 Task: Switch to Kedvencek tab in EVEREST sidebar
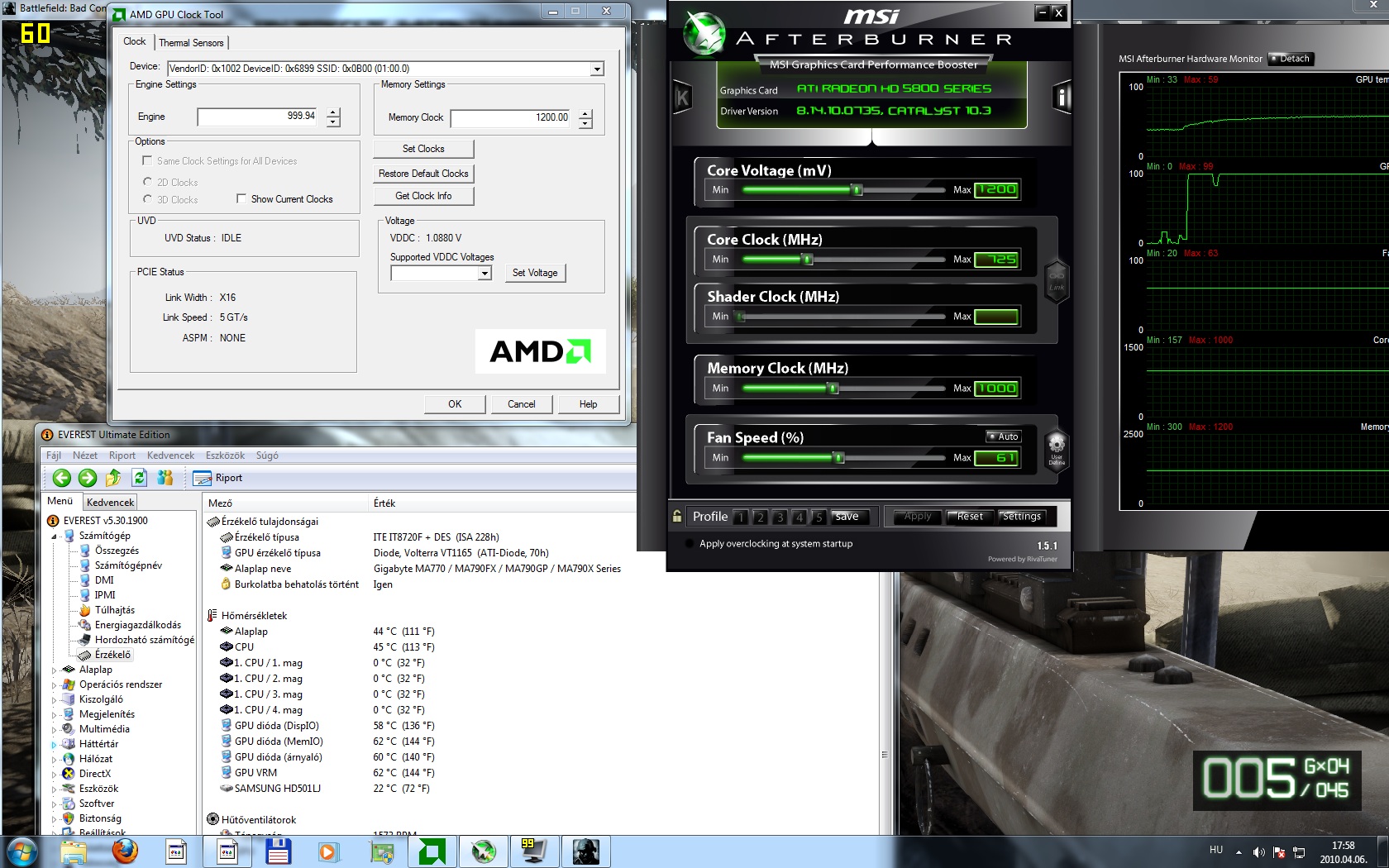[110, 502]
